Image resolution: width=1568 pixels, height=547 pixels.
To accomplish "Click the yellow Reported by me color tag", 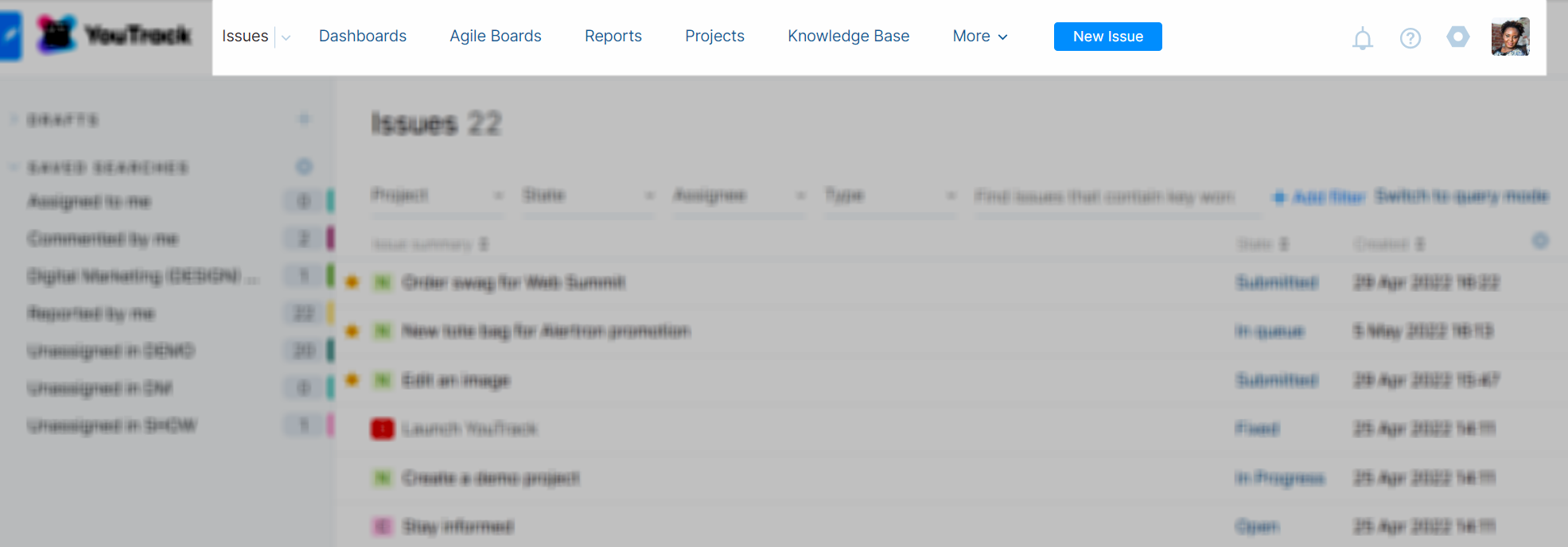I will [x=331, y=313].
